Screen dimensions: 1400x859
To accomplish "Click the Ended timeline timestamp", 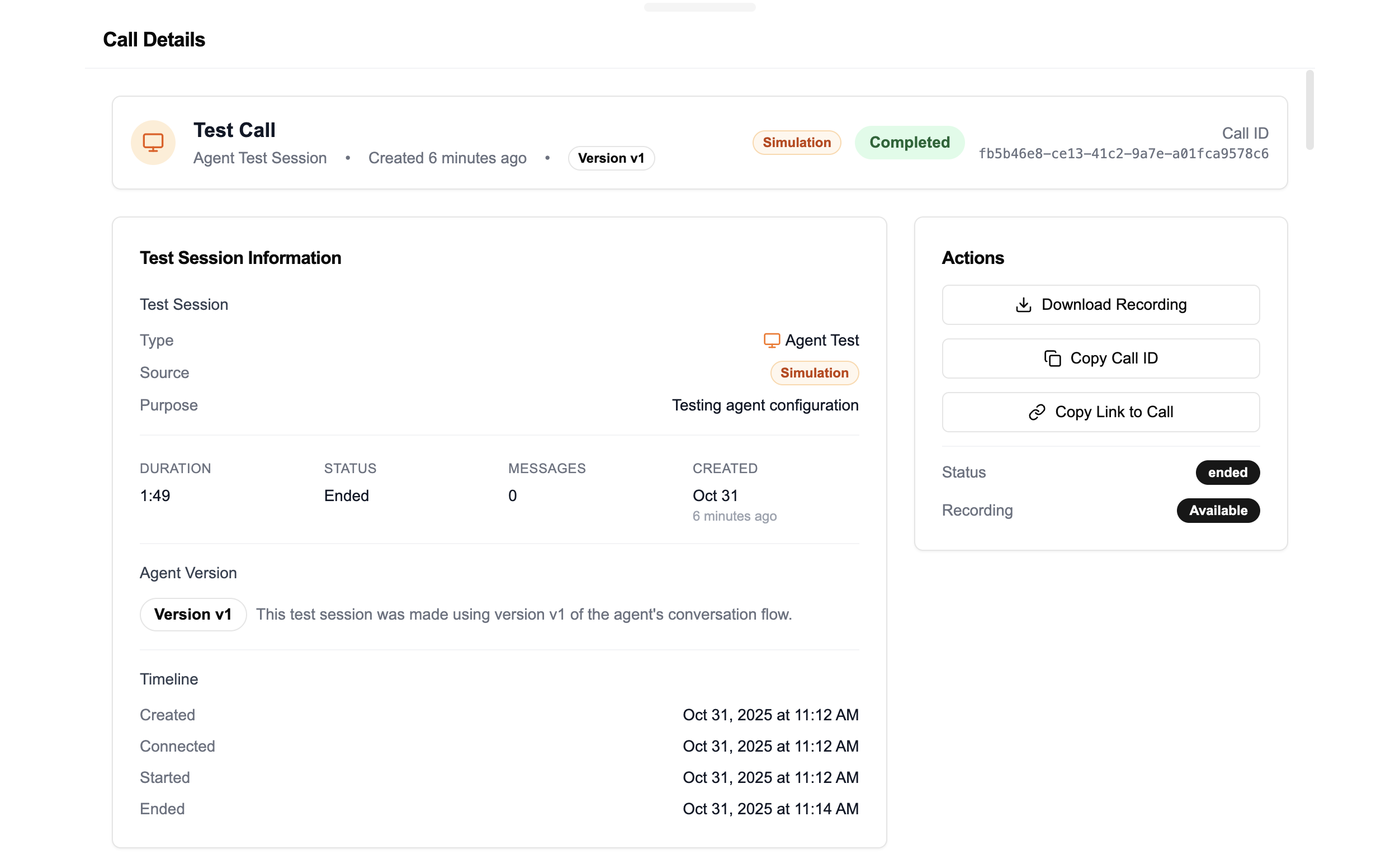I will point(770,809).
